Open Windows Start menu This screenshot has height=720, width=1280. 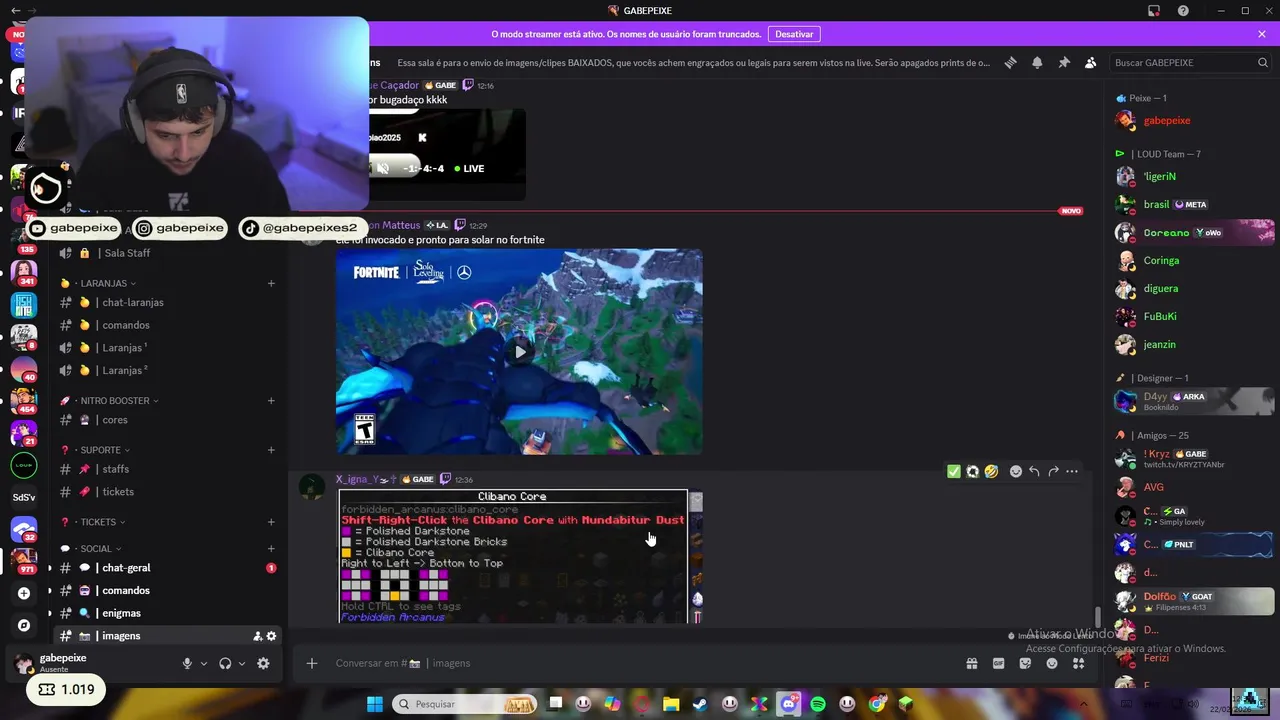pos(374,704)
